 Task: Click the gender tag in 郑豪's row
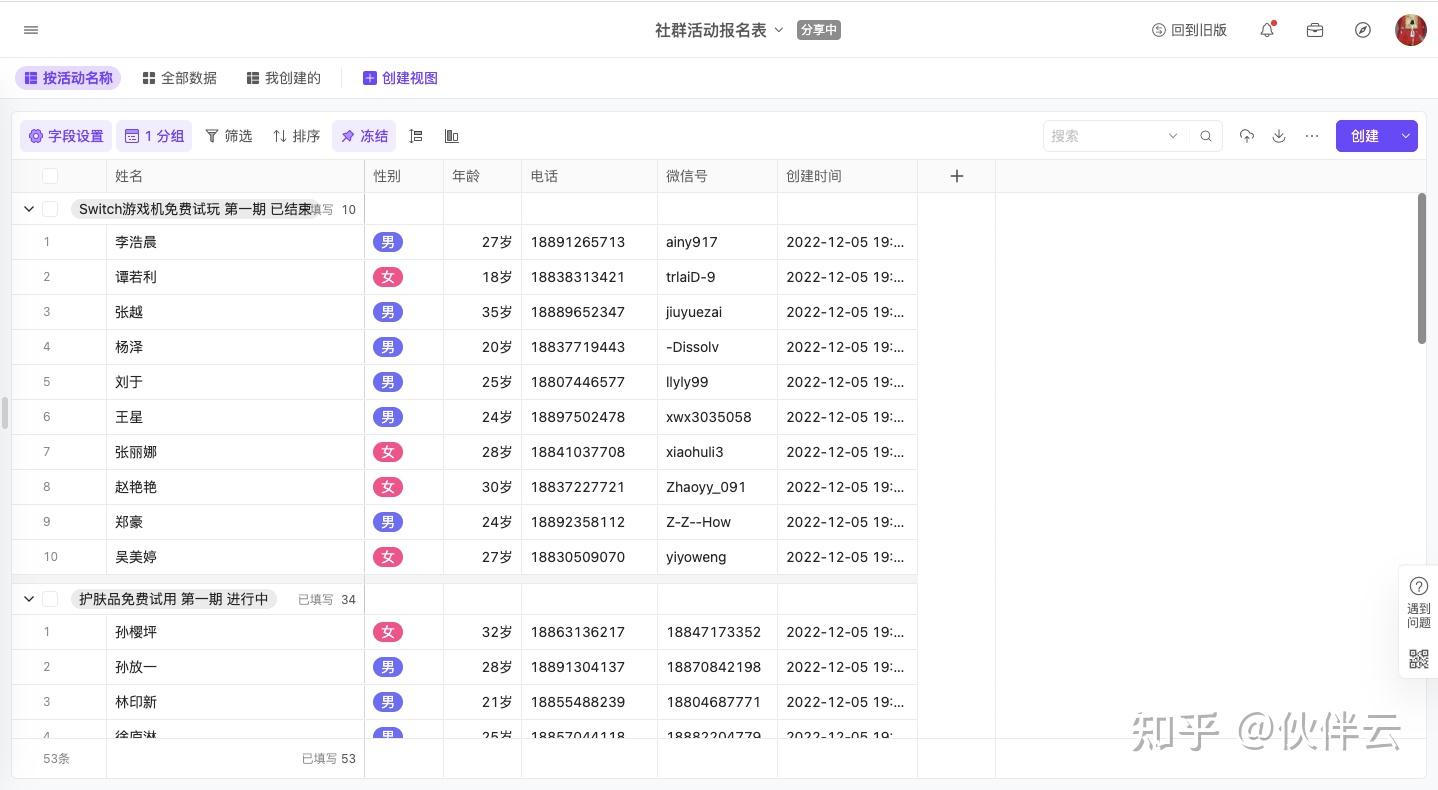click(388, 522)
